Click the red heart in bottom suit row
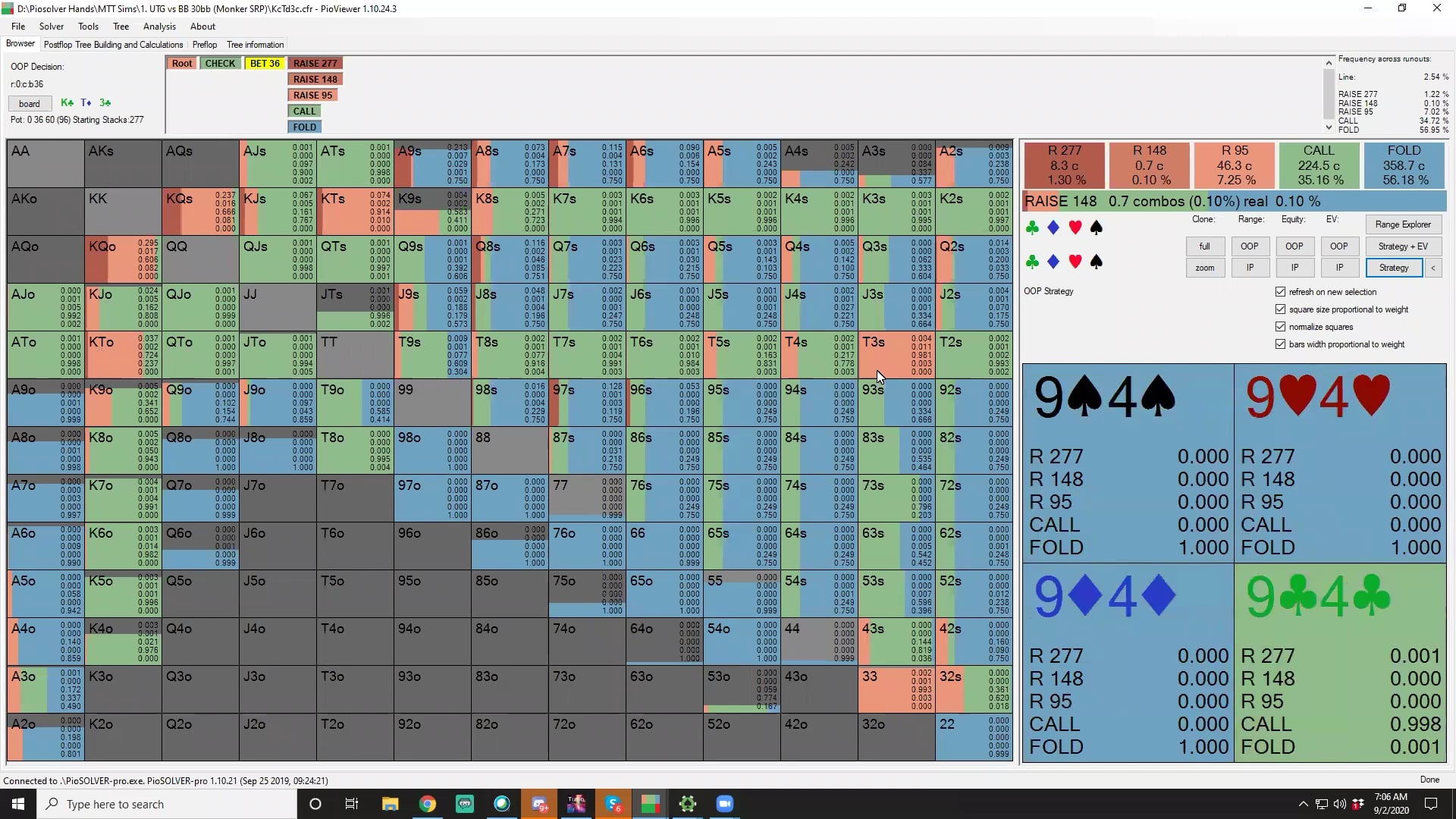Image resolution: width=1456 pixels, height=819 pixels. tap(1075, 262)
